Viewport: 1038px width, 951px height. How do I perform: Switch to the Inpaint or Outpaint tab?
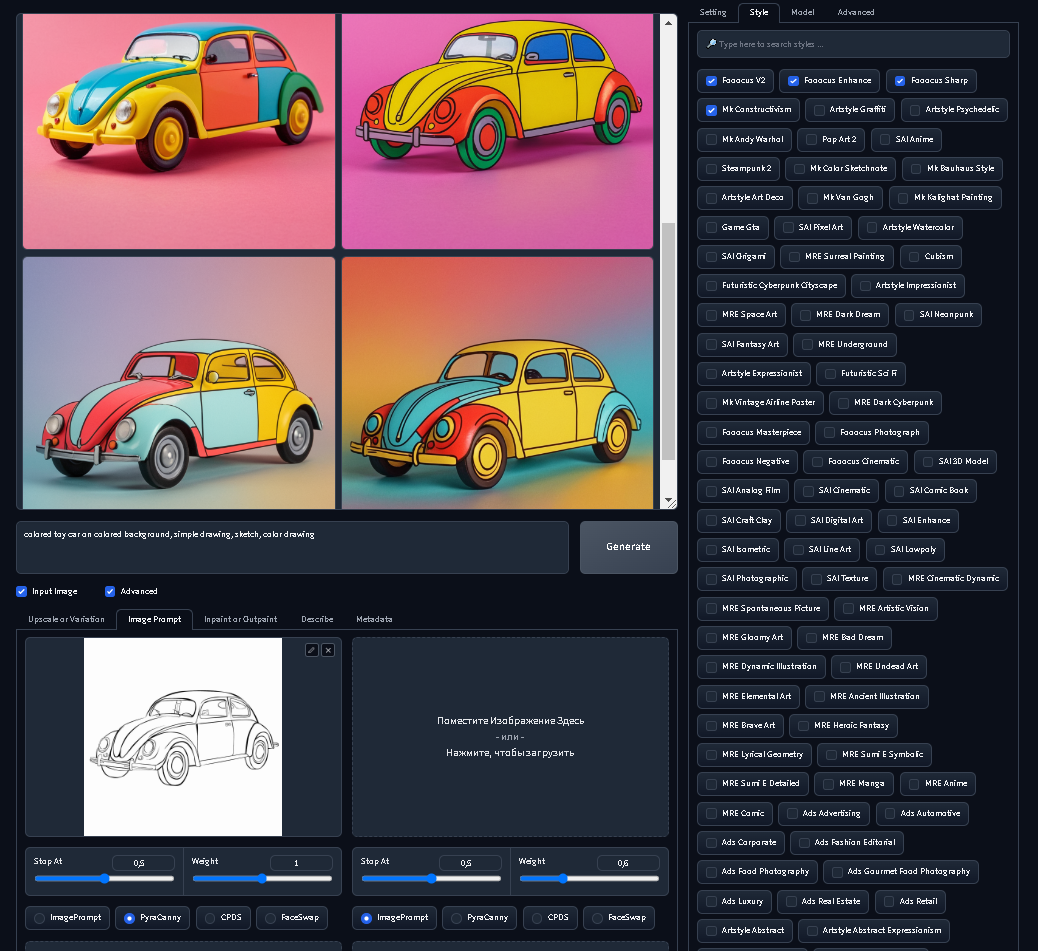pos(240,619)
